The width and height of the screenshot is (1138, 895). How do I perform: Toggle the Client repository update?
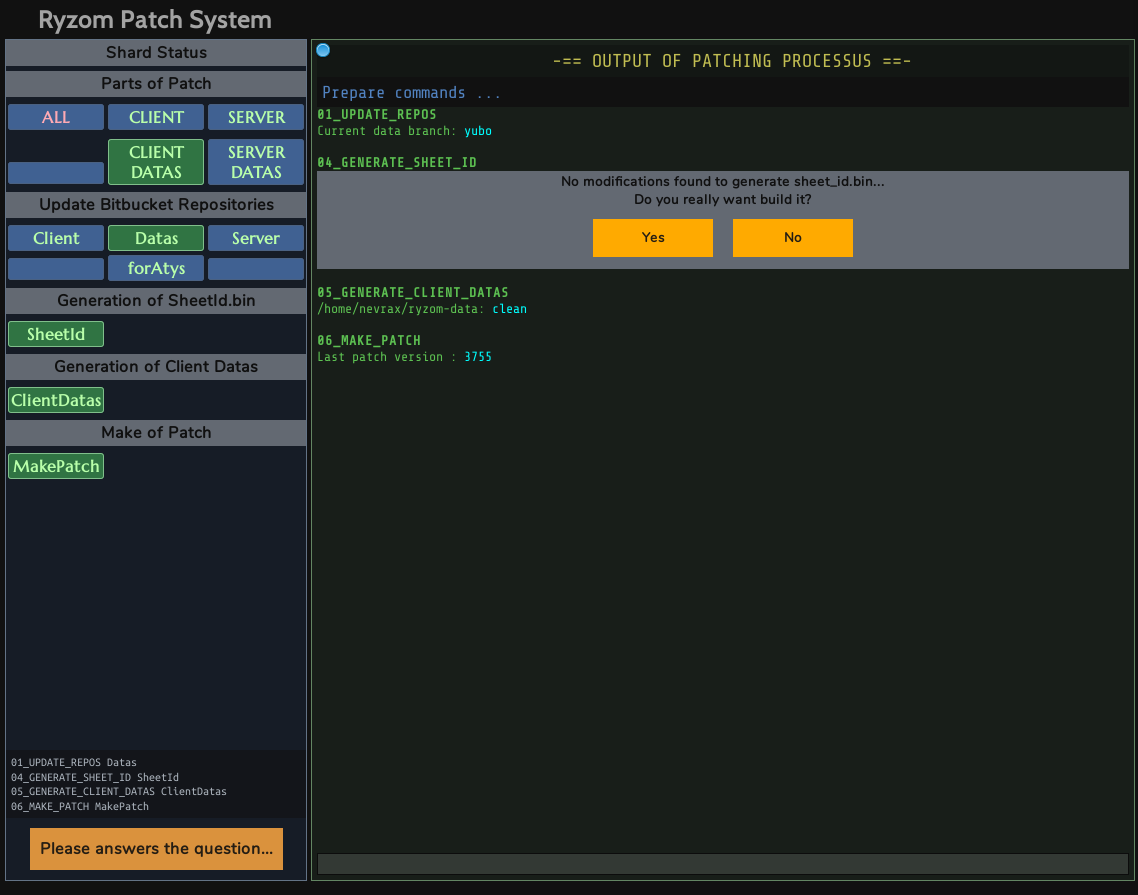click(x=56, y=238)
